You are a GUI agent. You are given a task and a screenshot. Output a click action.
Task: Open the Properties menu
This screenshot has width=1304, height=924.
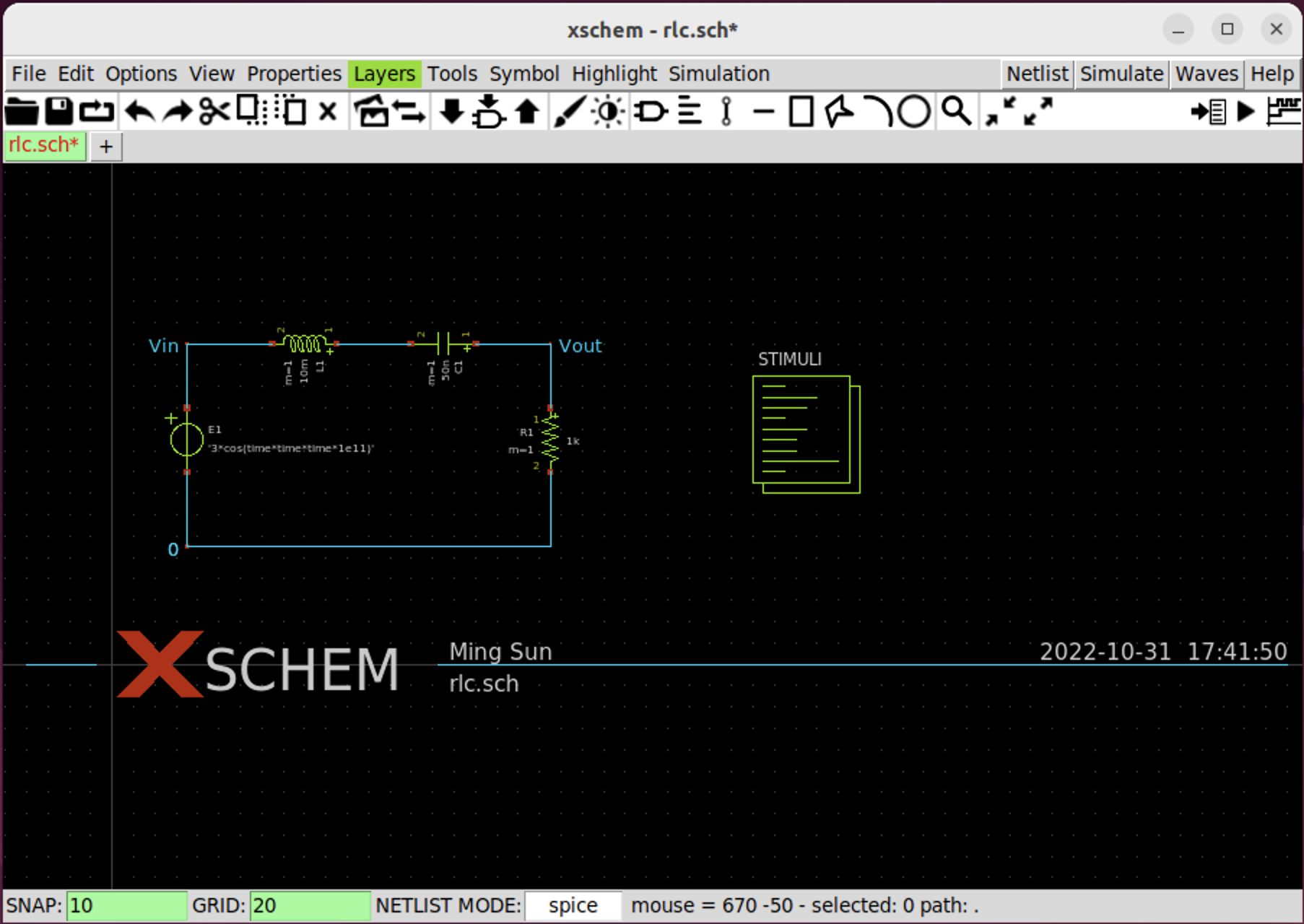pos(294,74)
